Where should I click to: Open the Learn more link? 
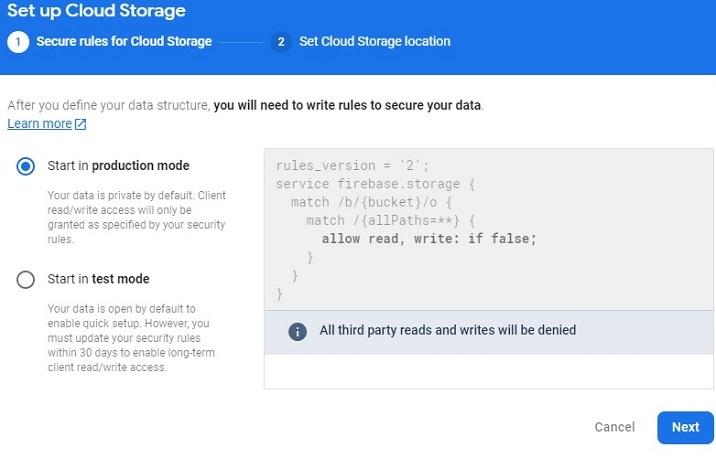click(x=39, y=124)
